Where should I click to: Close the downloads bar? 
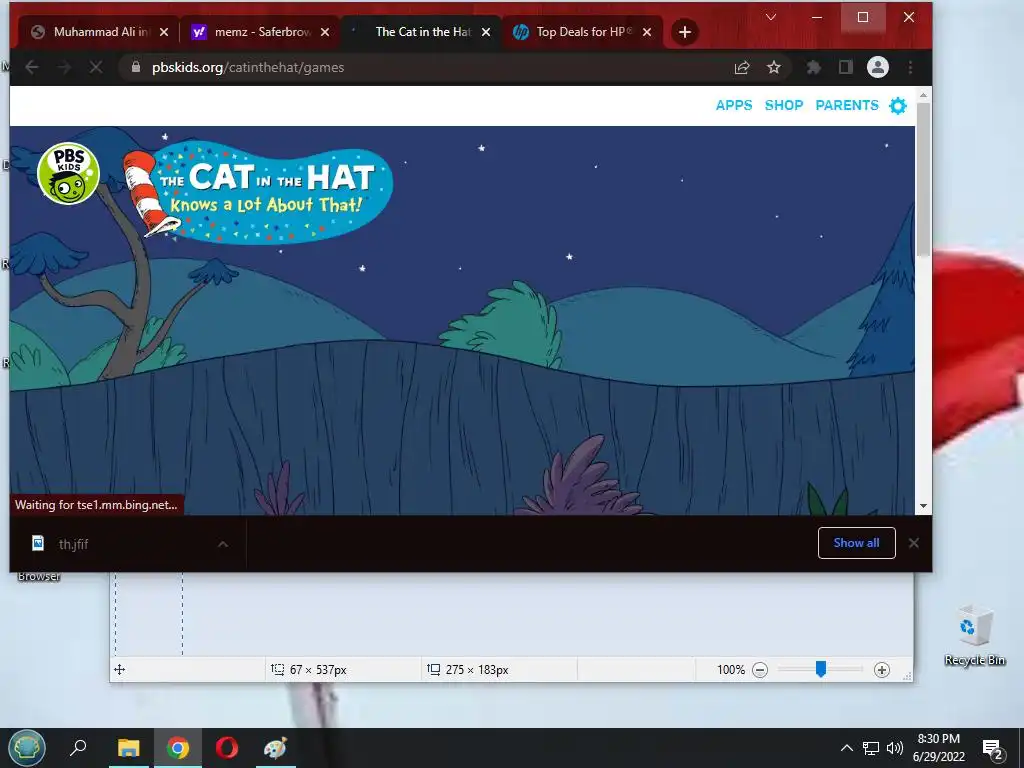[x=914, y=543]
